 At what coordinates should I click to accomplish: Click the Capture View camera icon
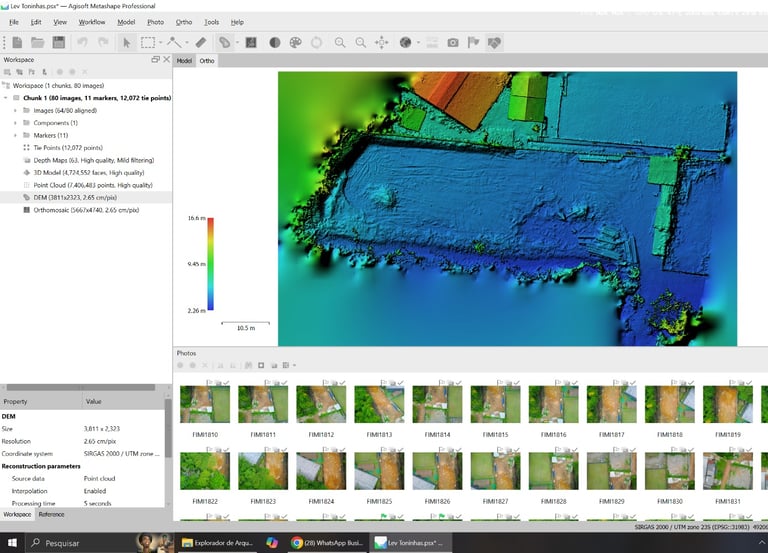(453, 43)
